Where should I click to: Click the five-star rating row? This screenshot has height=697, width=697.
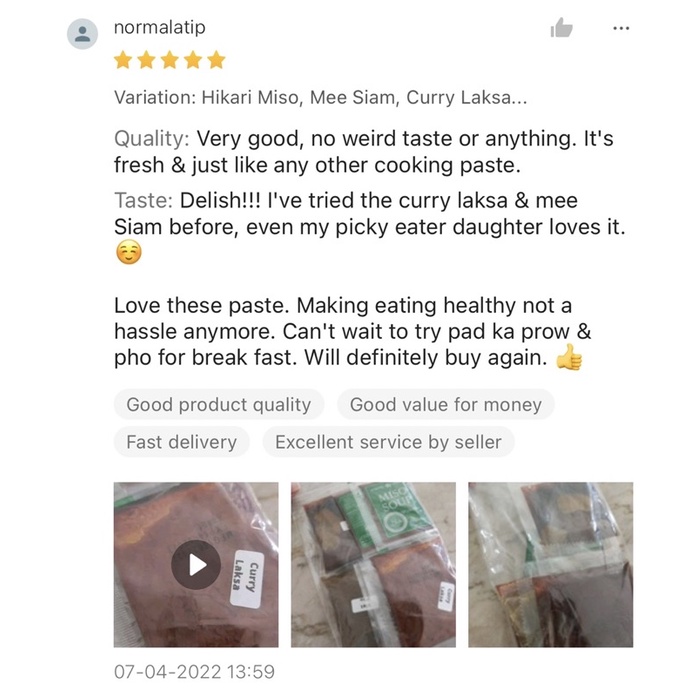(x=169, y=60)
